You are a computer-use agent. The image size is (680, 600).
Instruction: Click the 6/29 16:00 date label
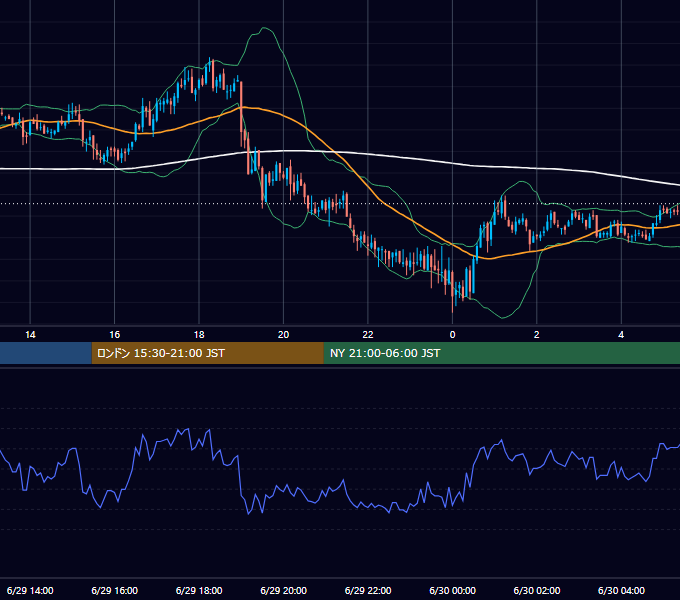pyautogui.click(x=114, y=590)
